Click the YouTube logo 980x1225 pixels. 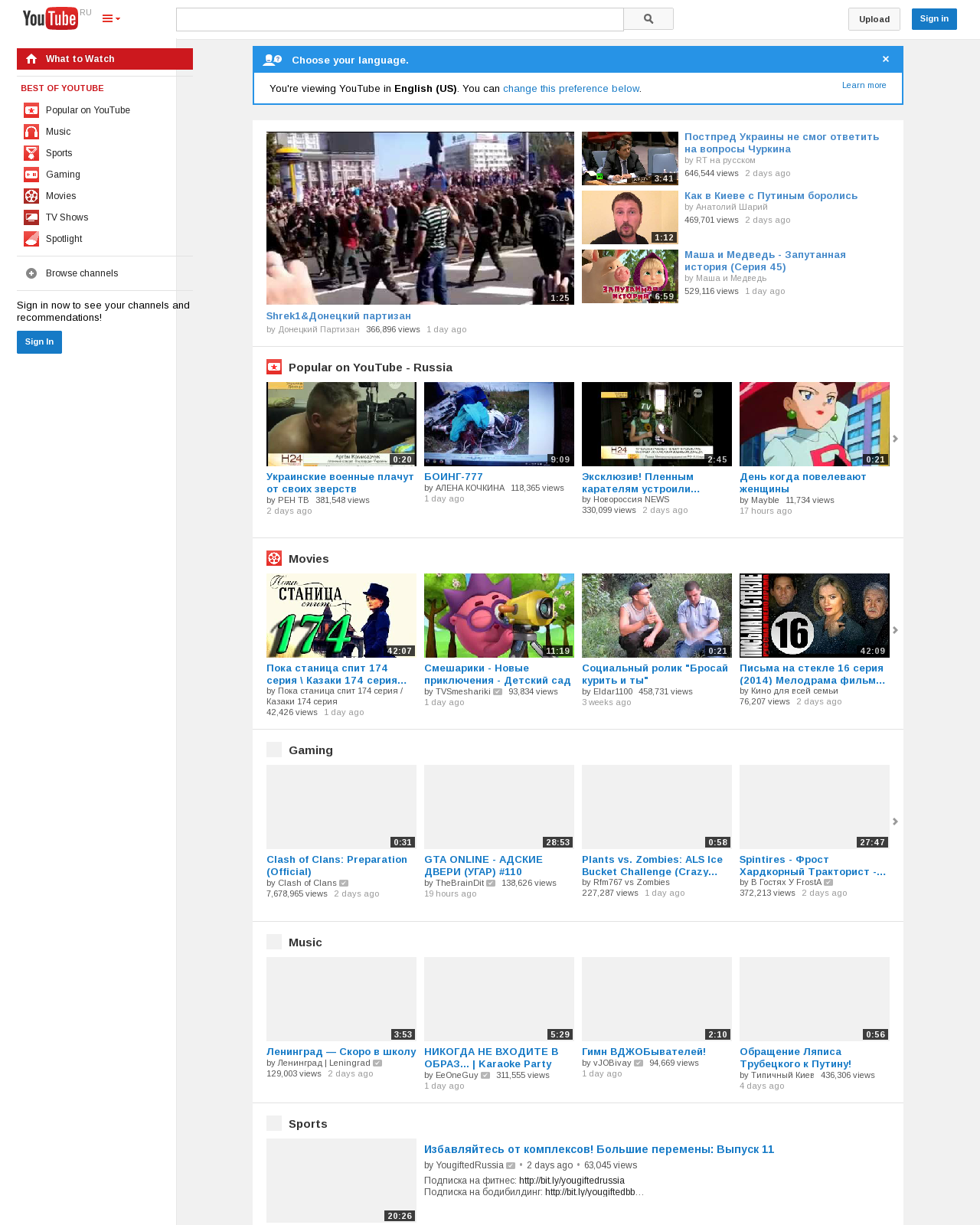pos(51,18)
